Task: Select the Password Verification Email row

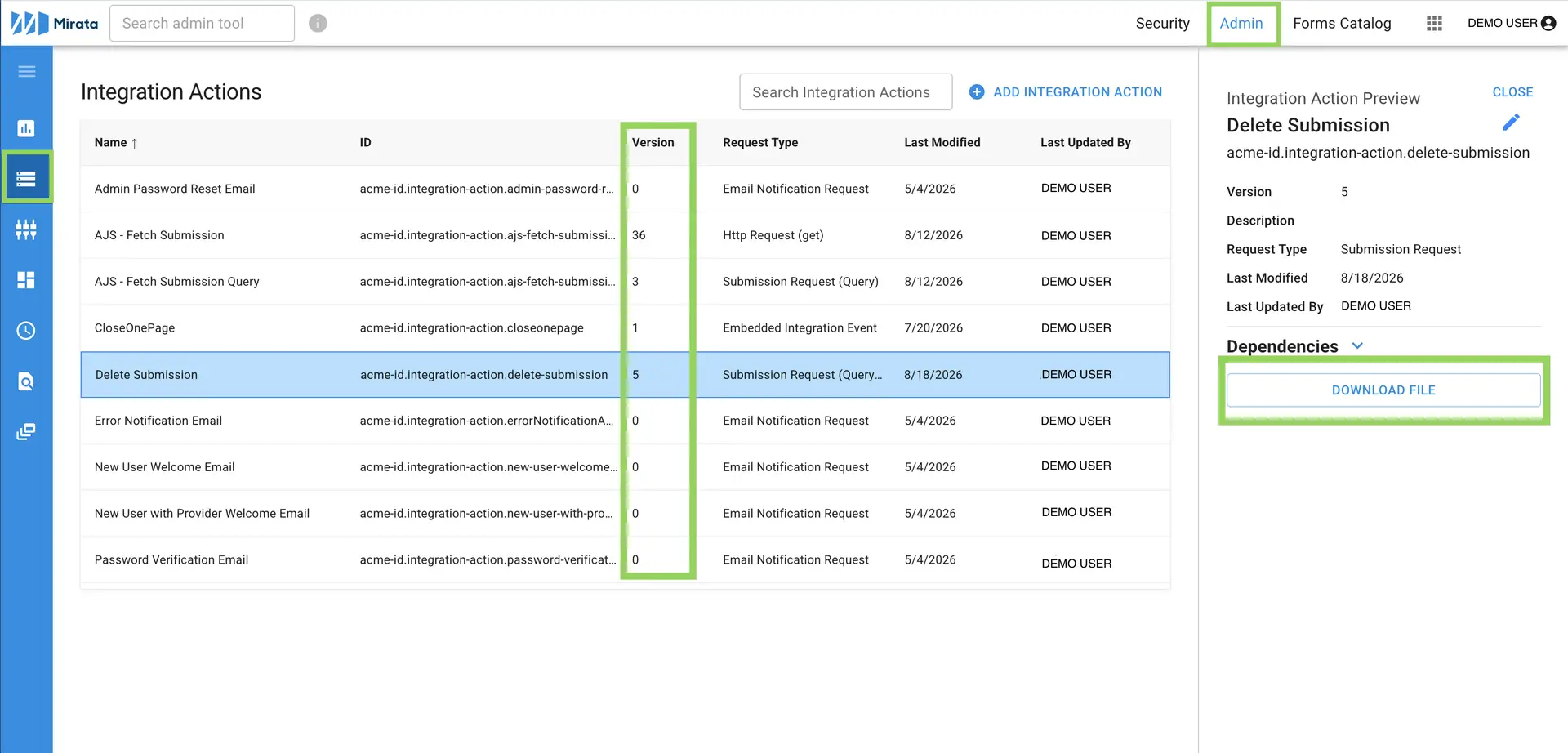Action: point(625,559)
